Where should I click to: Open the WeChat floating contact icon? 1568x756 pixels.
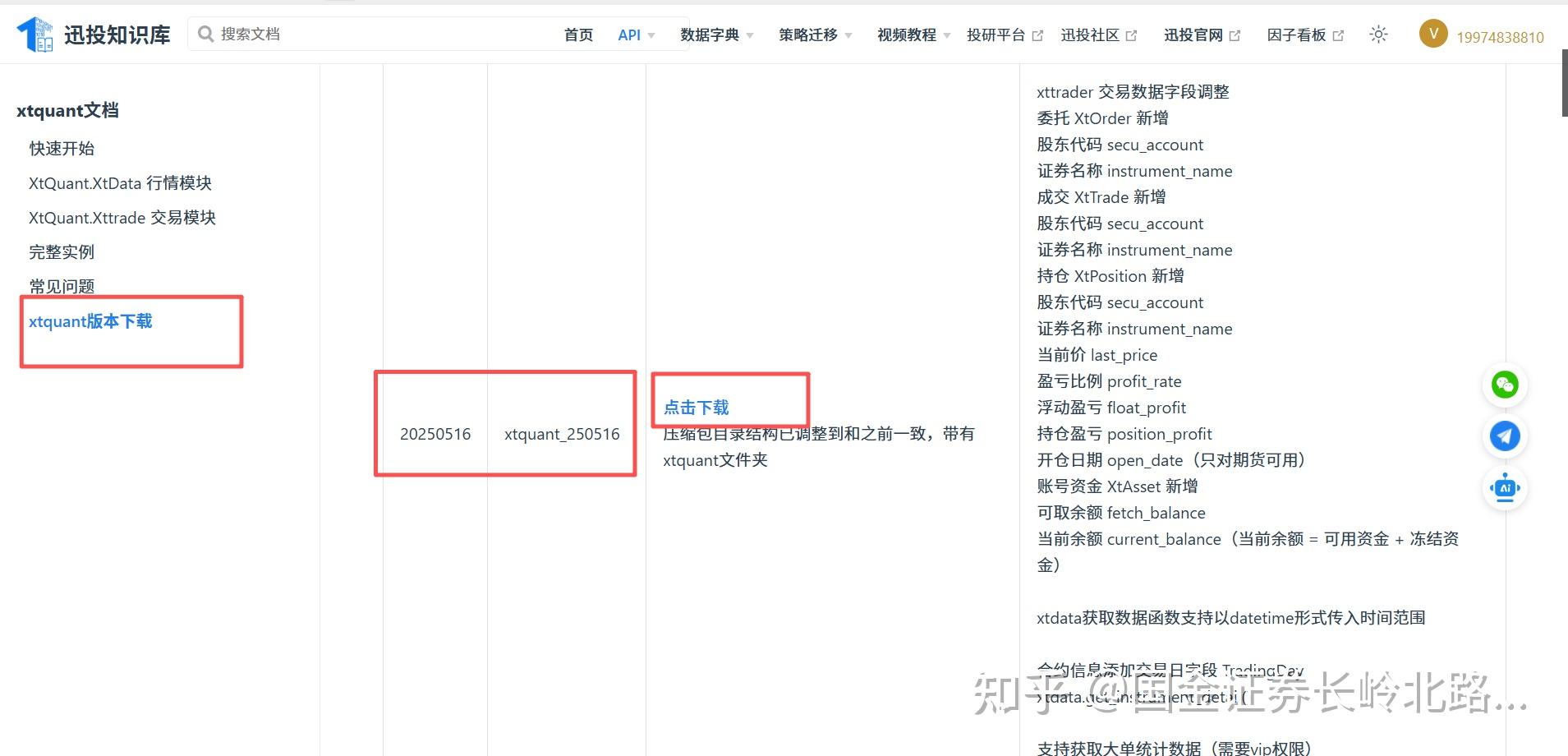pyautogui.click(x=1505, y=385)
